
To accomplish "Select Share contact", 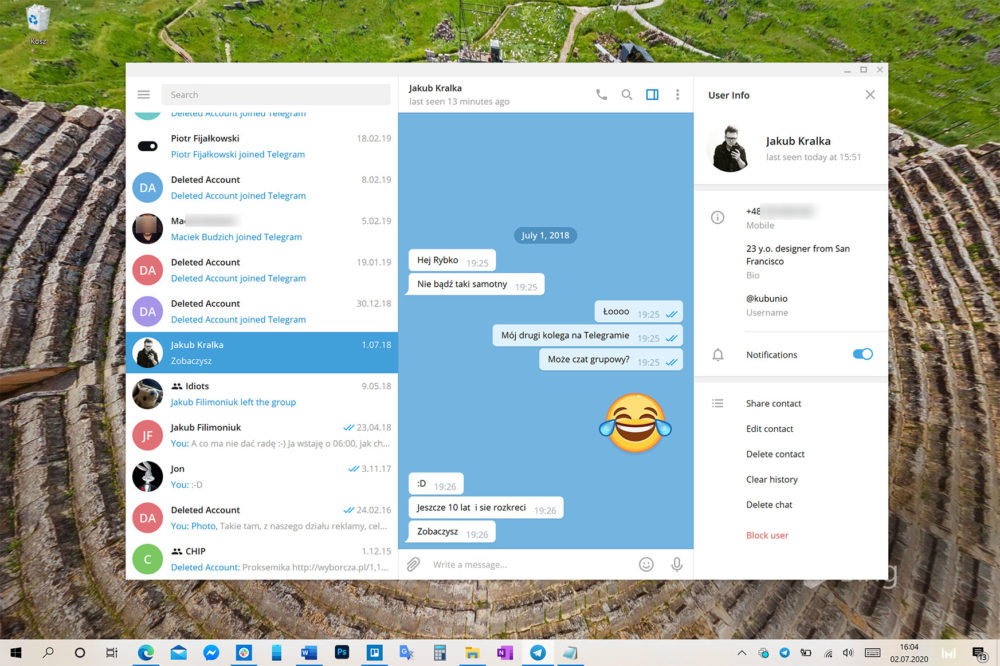I will [774, 403].
